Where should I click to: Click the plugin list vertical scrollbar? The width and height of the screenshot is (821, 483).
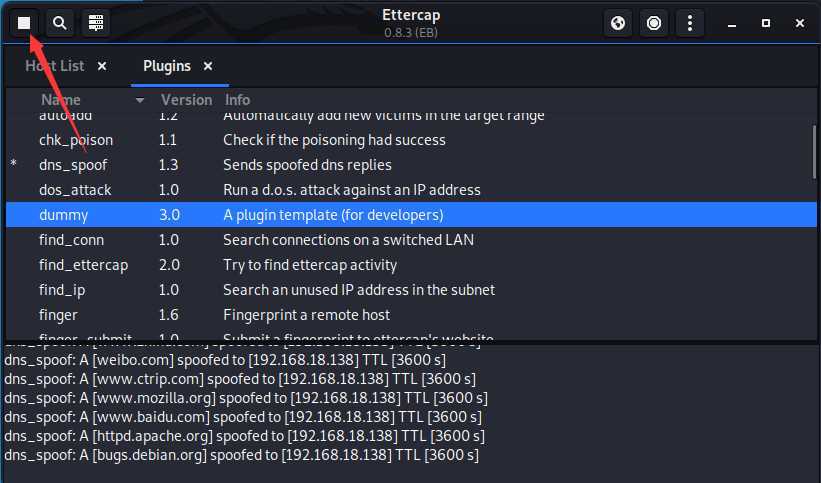click(x=814, y=152)
